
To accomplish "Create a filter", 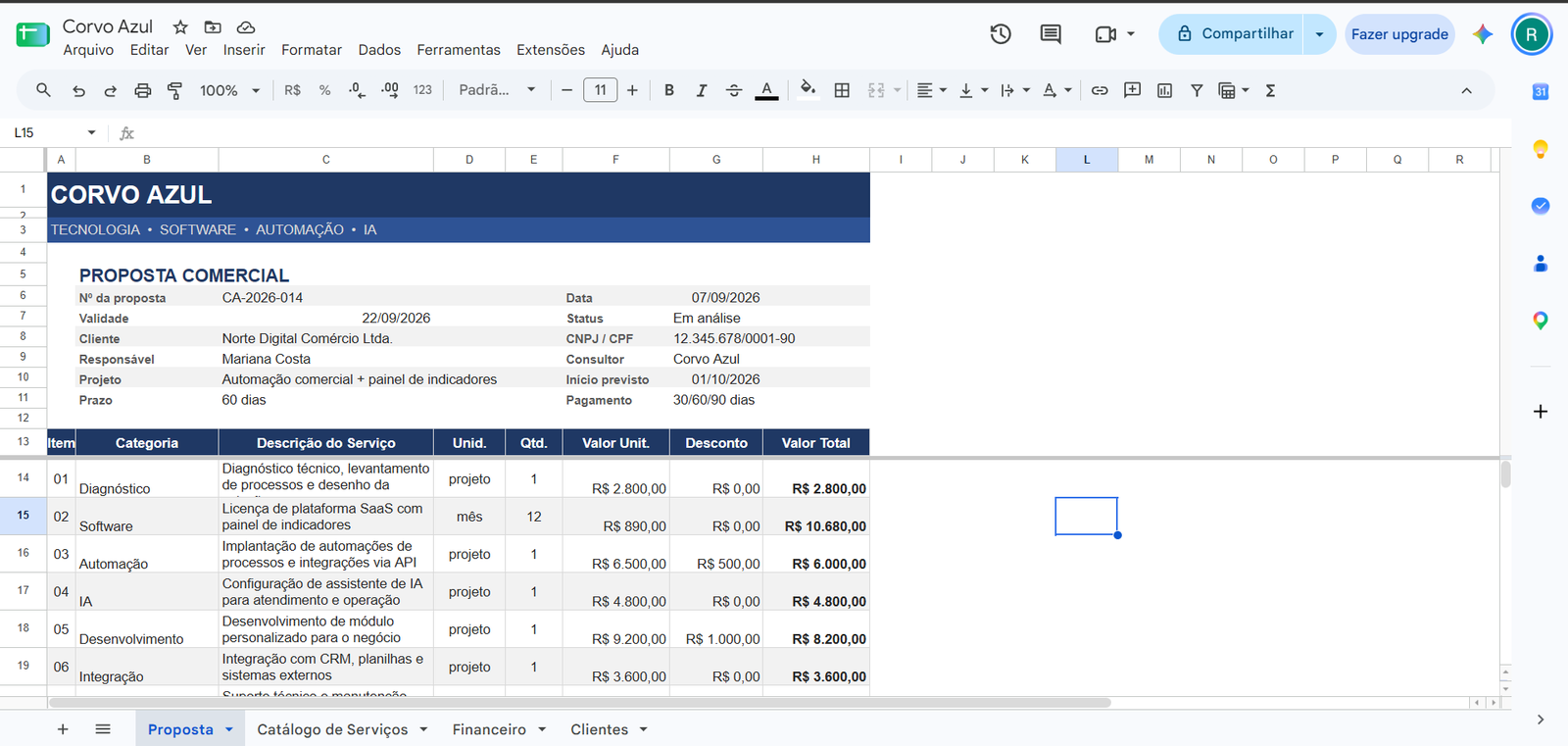I will pyautogui.click(x=1197, y=90).
